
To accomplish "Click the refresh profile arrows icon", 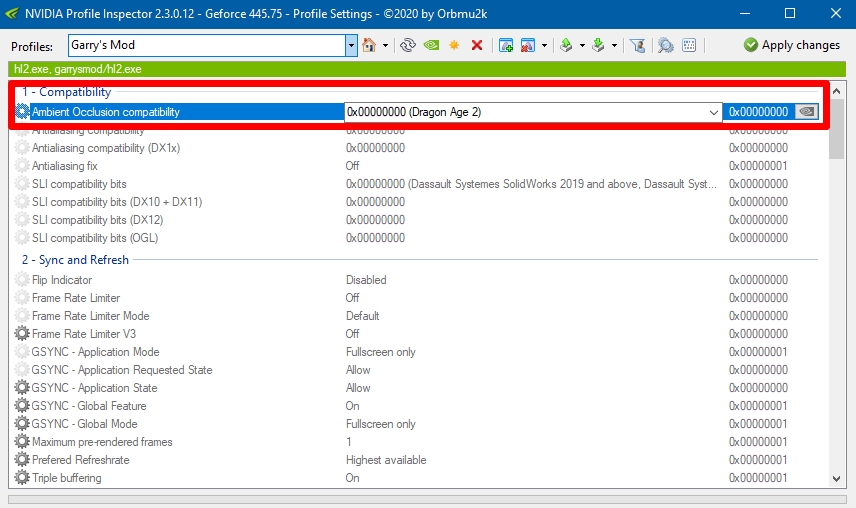I will [408, 45].
